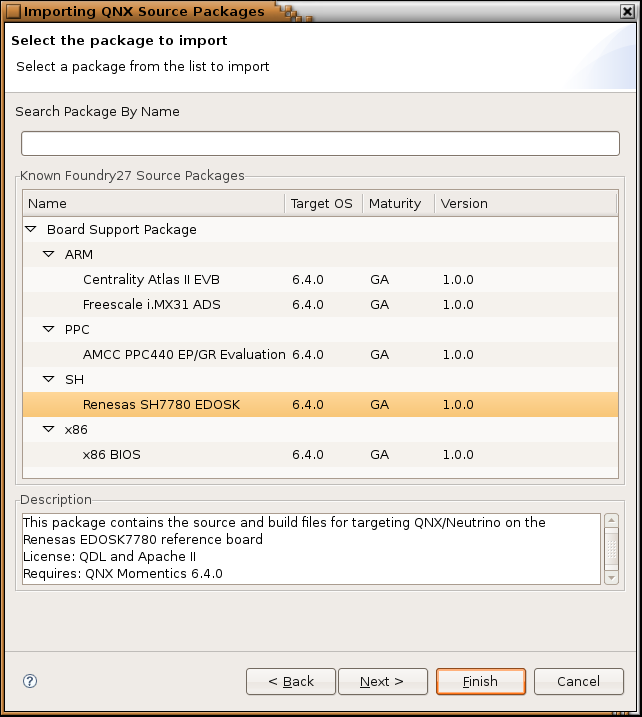Select the x86 BIOS package row
Screen dimensions: 642x717
click(320, 455)
